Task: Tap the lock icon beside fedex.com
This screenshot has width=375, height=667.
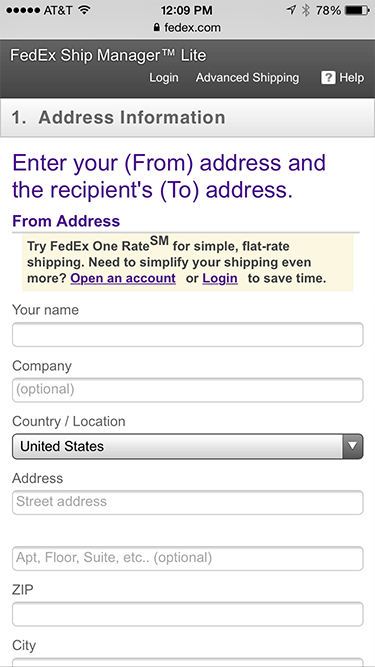Action: tap(157, 28)
